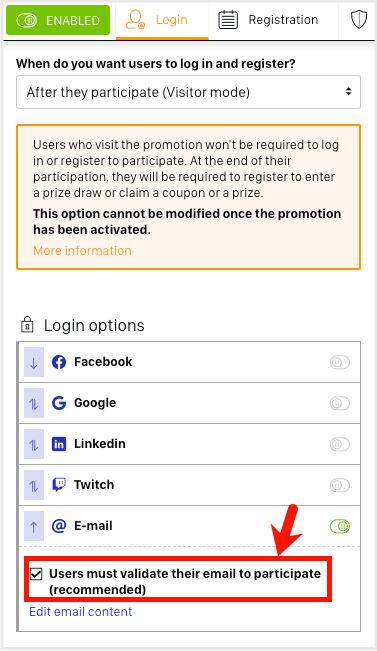Click the Google logo icon
377x651 pixels.
[59, 403]
